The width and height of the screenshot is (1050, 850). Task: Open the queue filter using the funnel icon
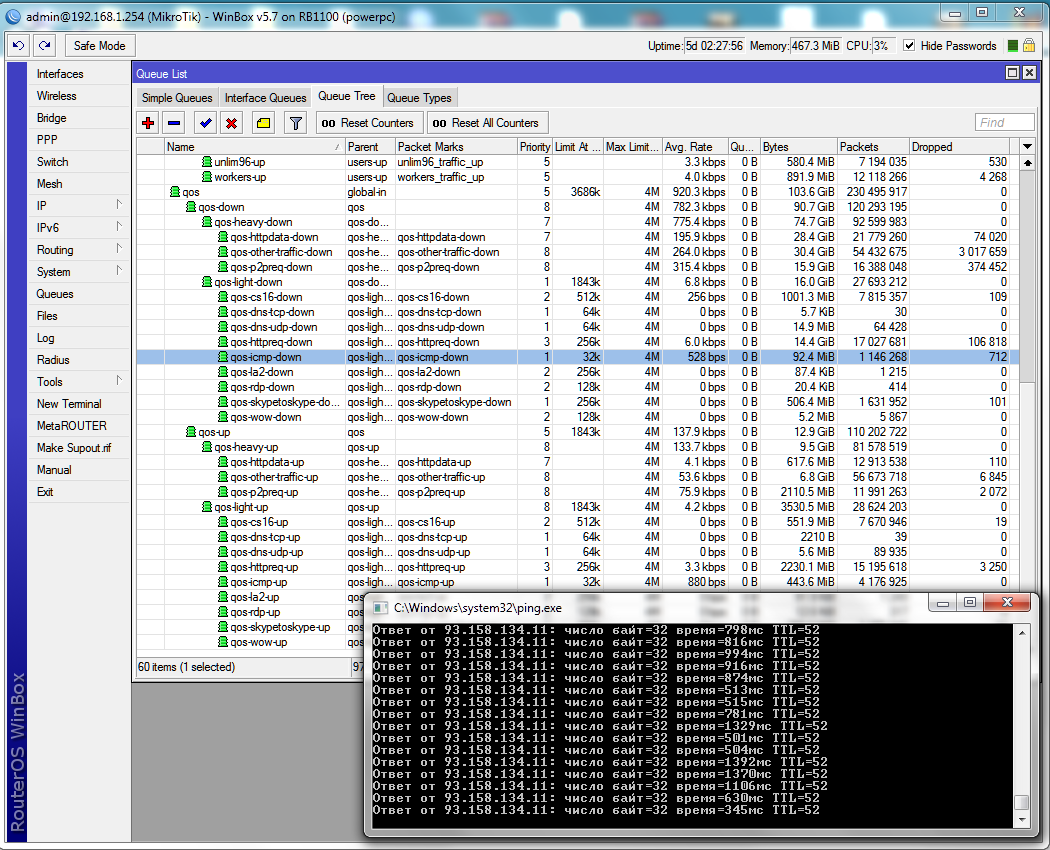296,122
